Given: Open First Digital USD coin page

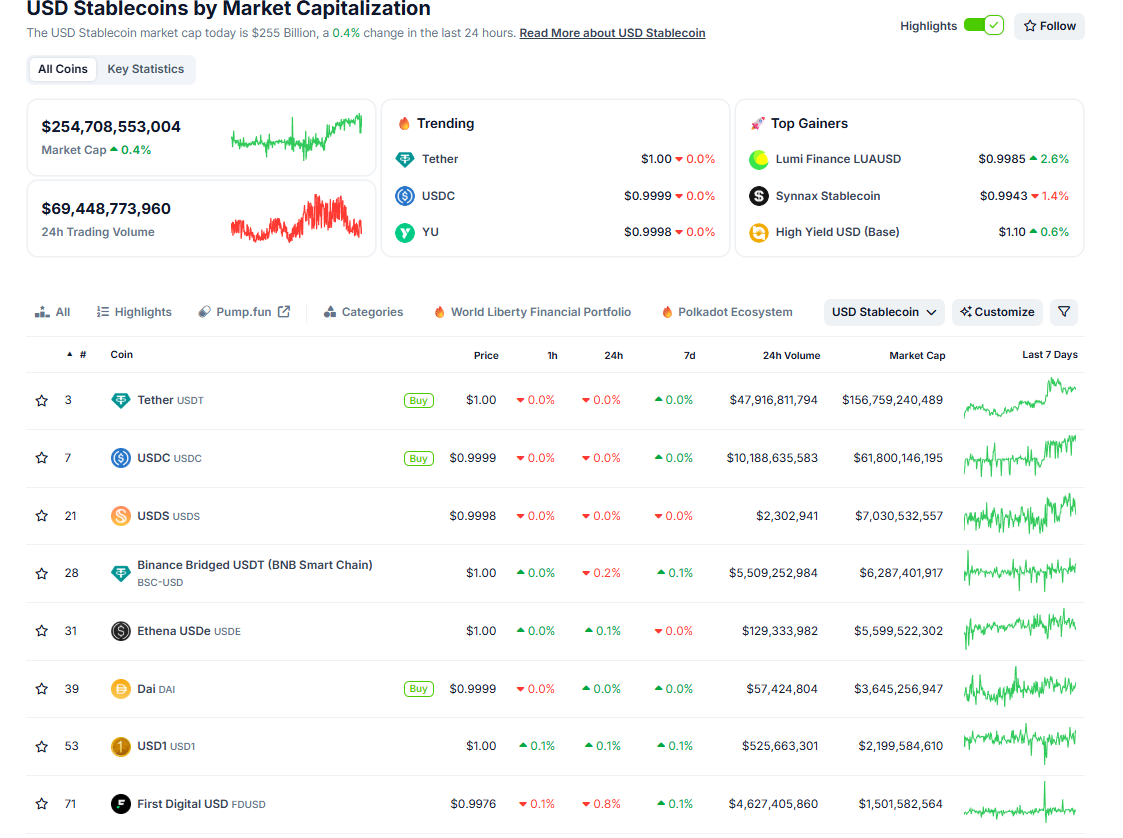Looking at the screenshot, I should pos(201,804).
